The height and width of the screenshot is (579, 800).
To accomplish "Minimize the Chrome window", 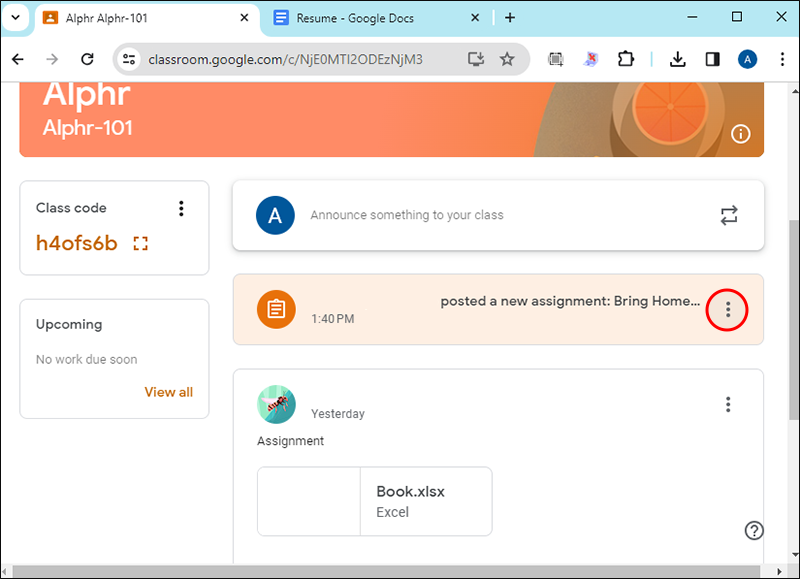I will tap(692, 17).
